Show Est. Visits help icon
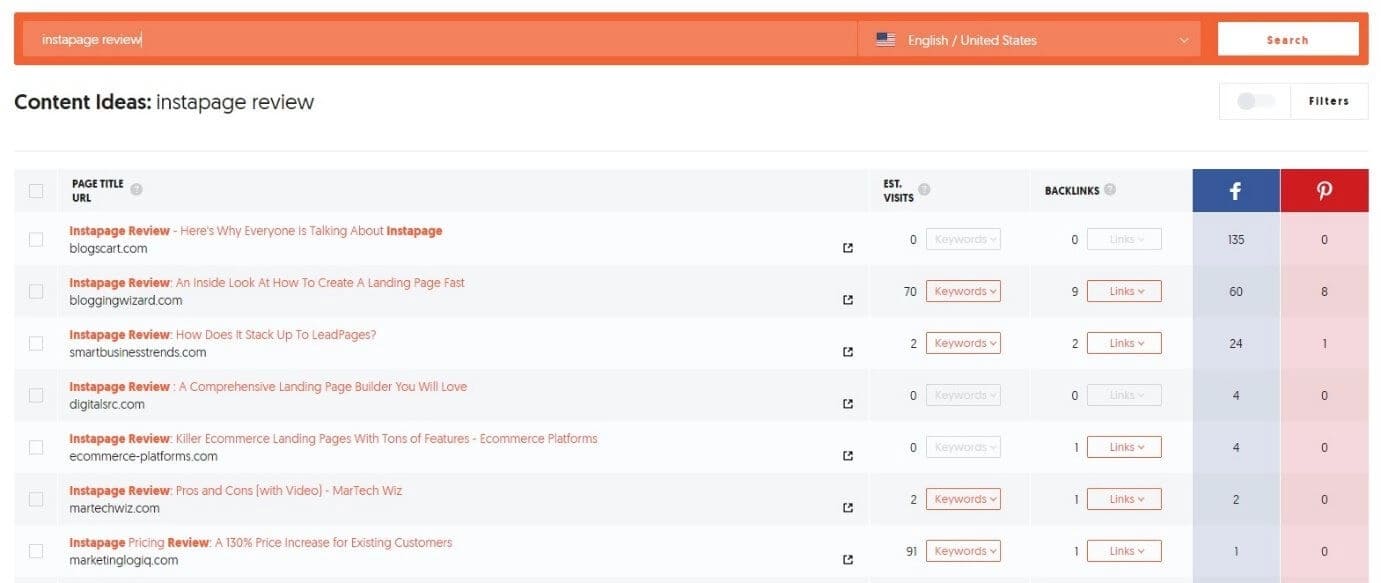Screen dimensions: 1381x583 coord(924,189)
